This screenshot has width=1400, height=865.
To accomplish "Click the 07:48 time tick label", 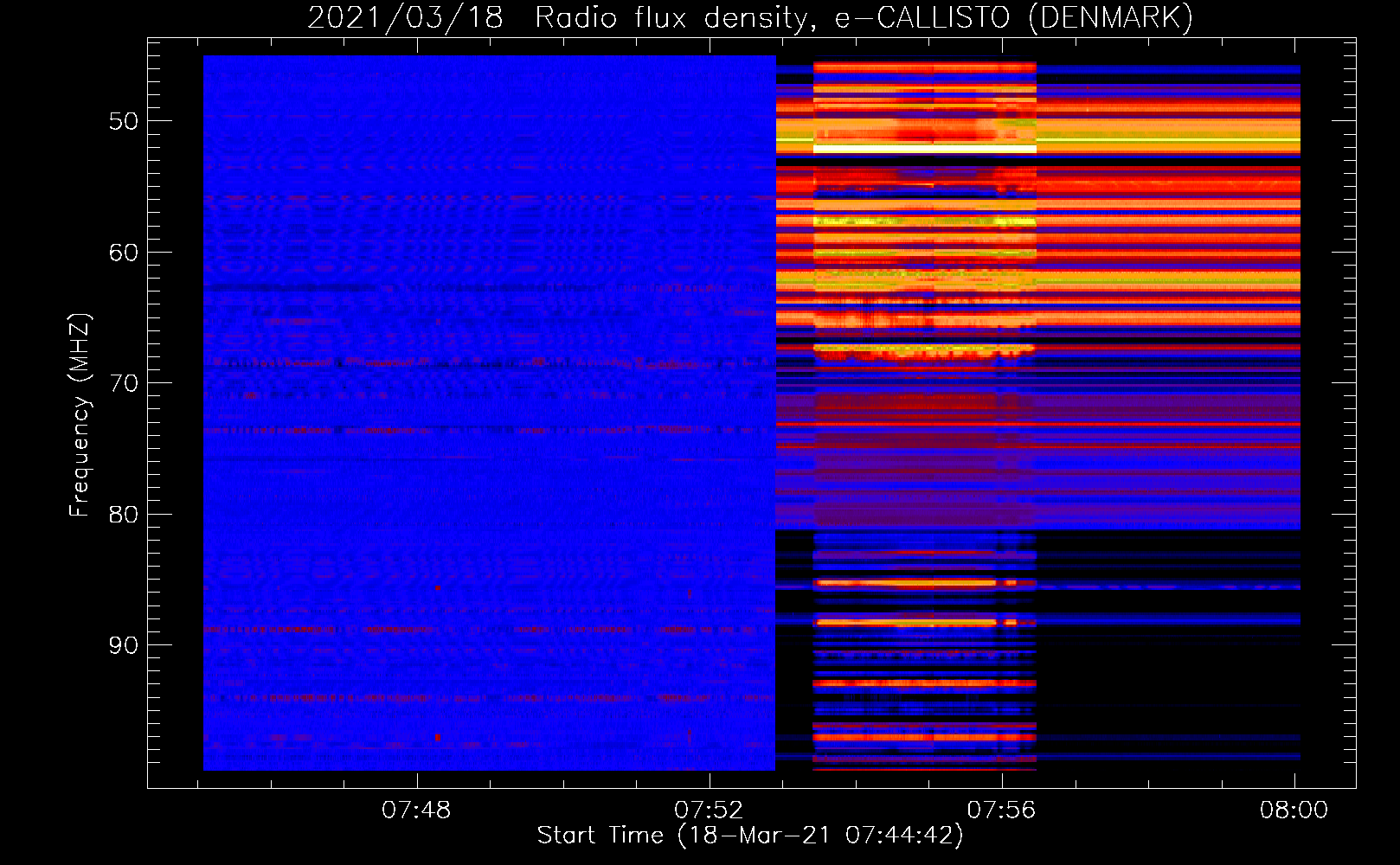I will point(416,811).
